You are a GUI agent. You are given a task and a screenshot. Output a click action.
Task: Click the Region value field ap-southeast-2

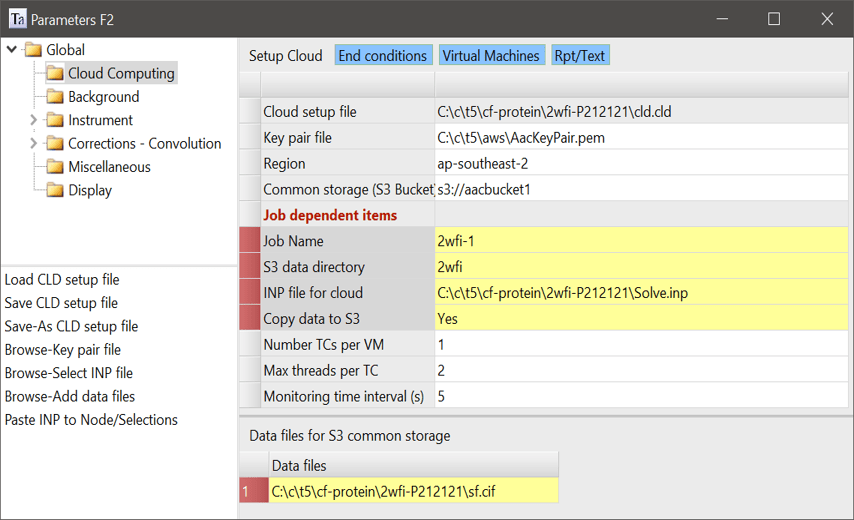[640, 164]
